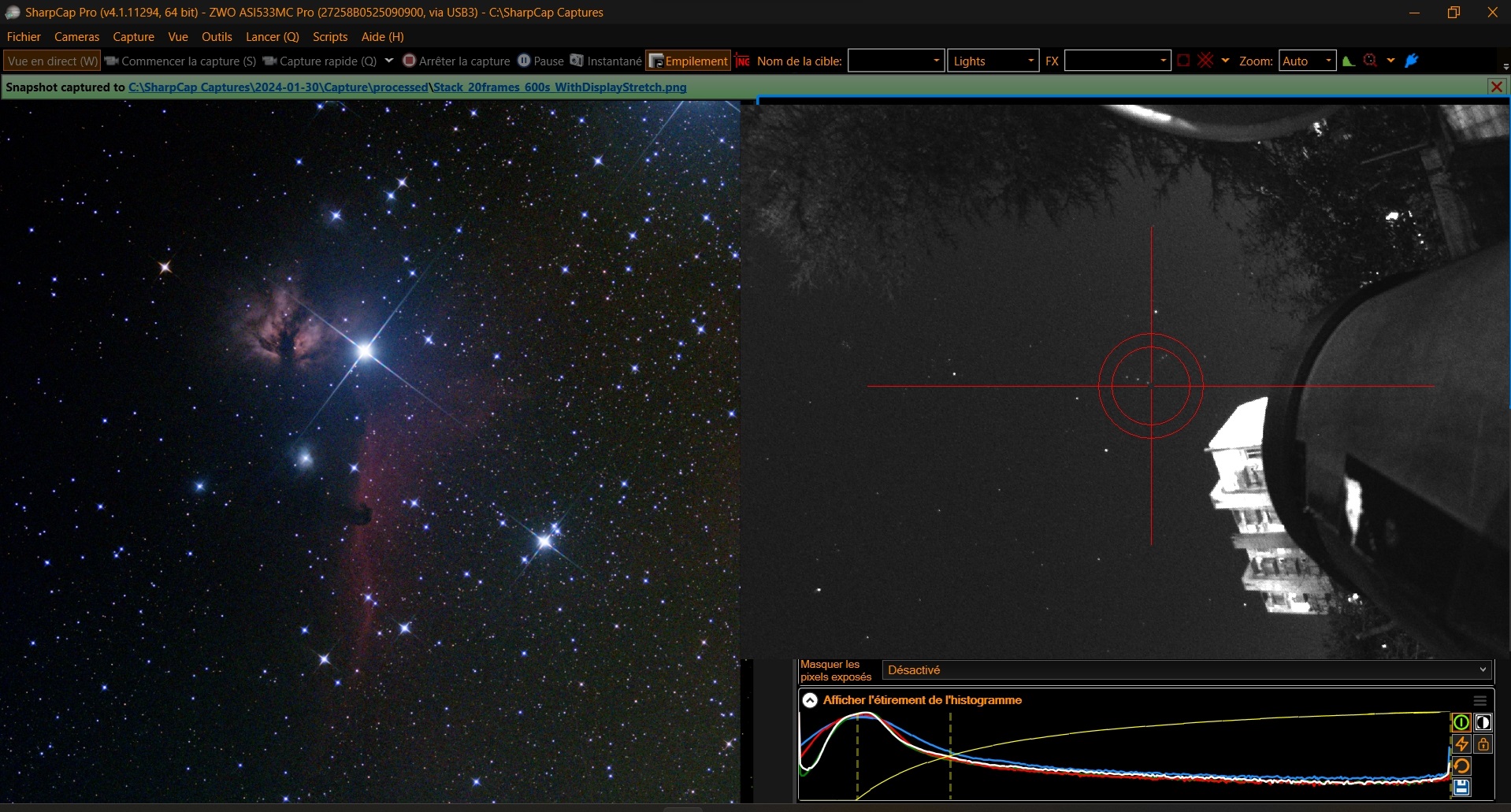This screenshot has height=812, width=1511.
Task: Click the red square area selection icon
Action: (1183, 61)
